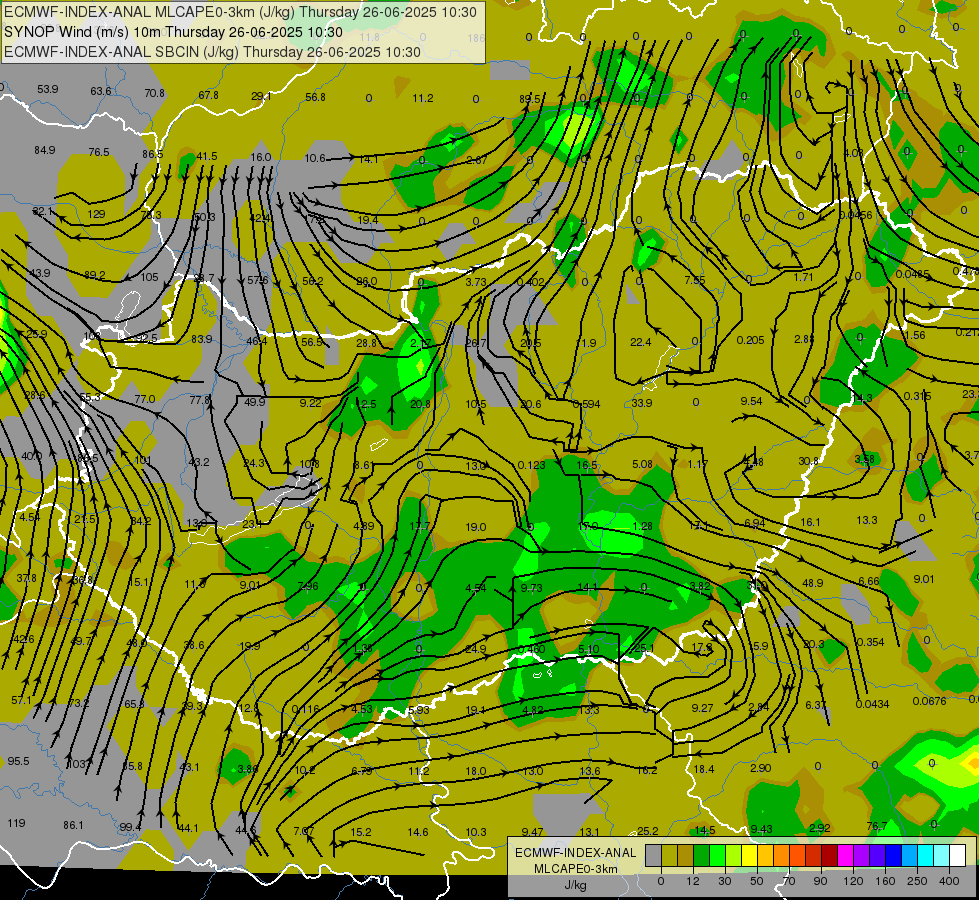Click the pure yellow legend swatch
The width and height of the screenshot is (979, 900).
(x=750, y=855)
